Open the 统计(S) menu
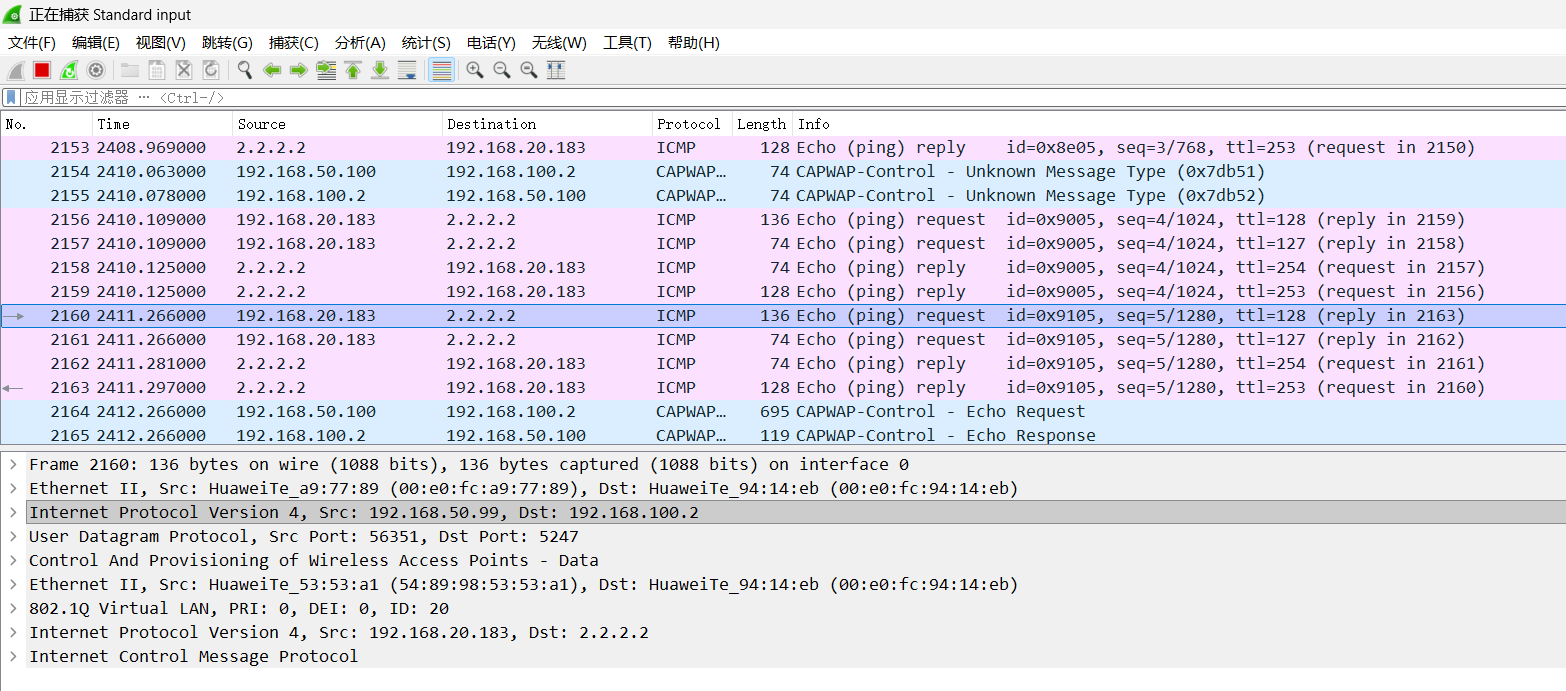Screen dimensions: 1566x691 pos(426,43)
